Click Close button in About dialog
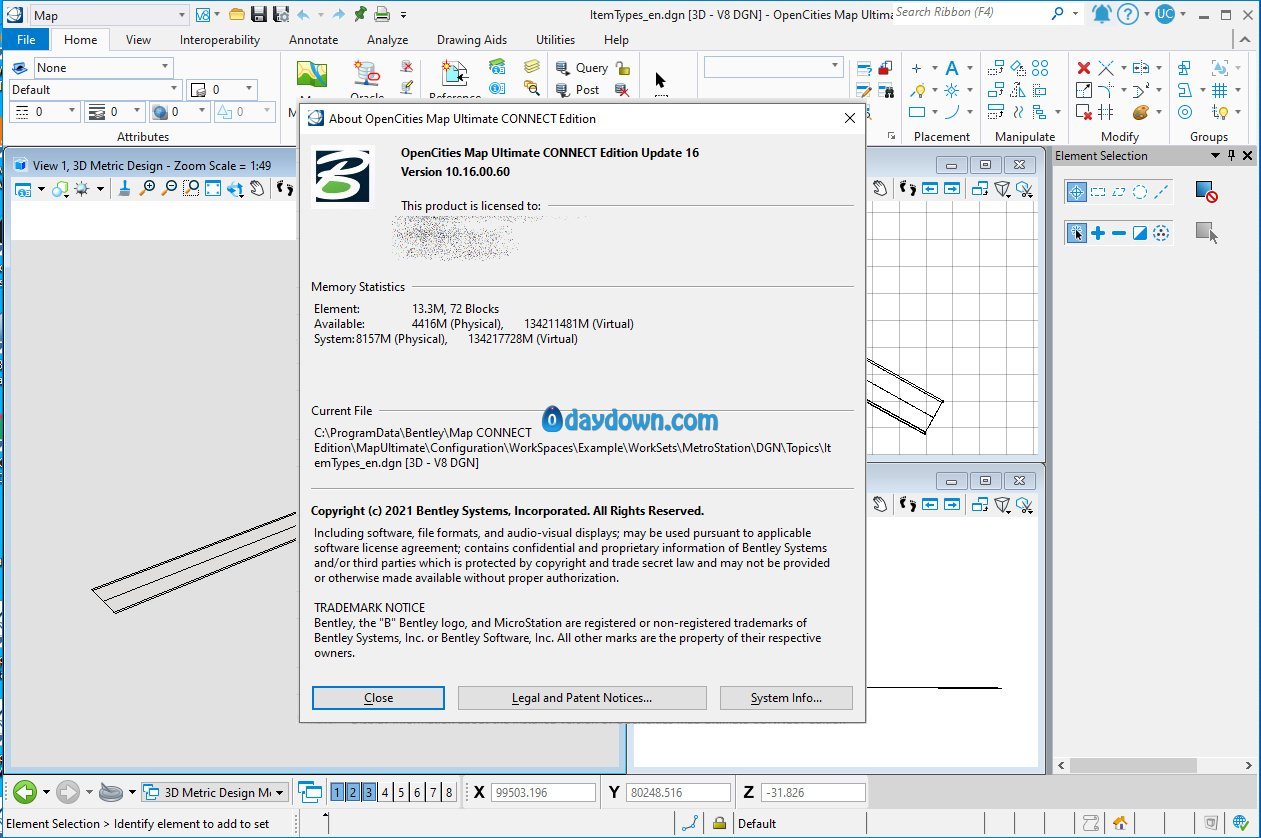The height and width of the screenshot is (838, 1261). coord(378,698)
